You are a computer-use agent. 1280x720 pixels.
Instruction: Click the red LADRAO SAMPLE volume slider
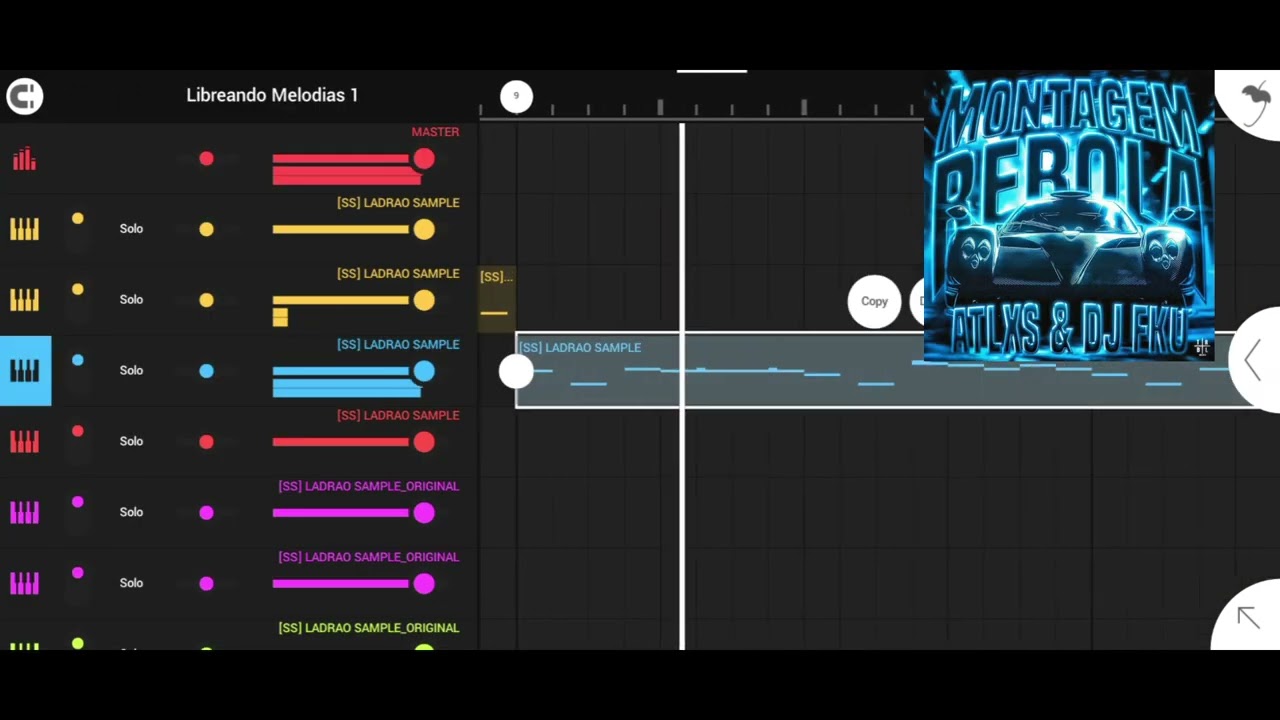(x=353, y=442)
